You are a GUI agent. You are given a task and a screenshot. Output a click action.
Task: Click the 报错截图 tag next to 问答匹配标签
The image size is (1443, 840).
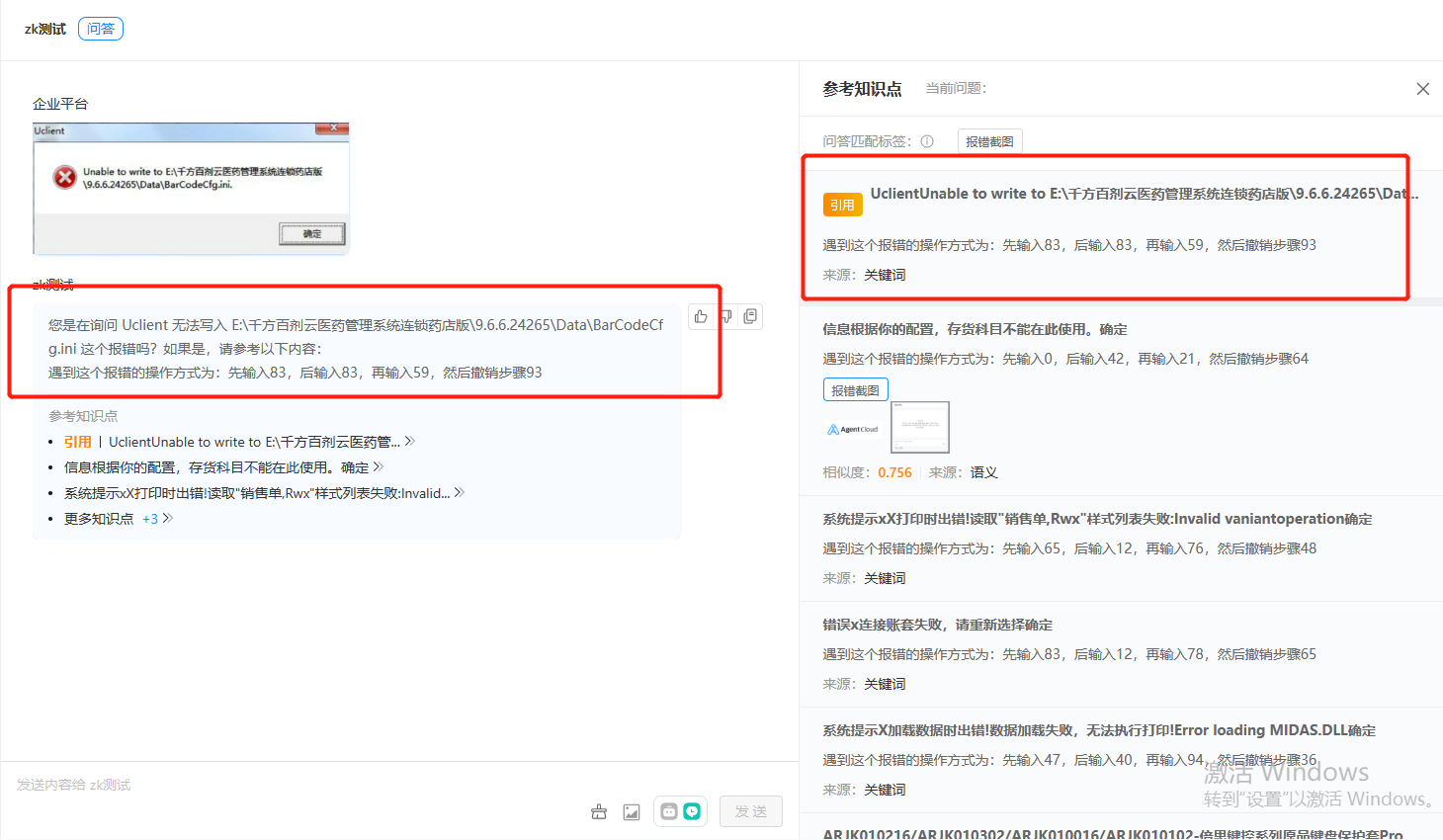[x=989, y=141]
